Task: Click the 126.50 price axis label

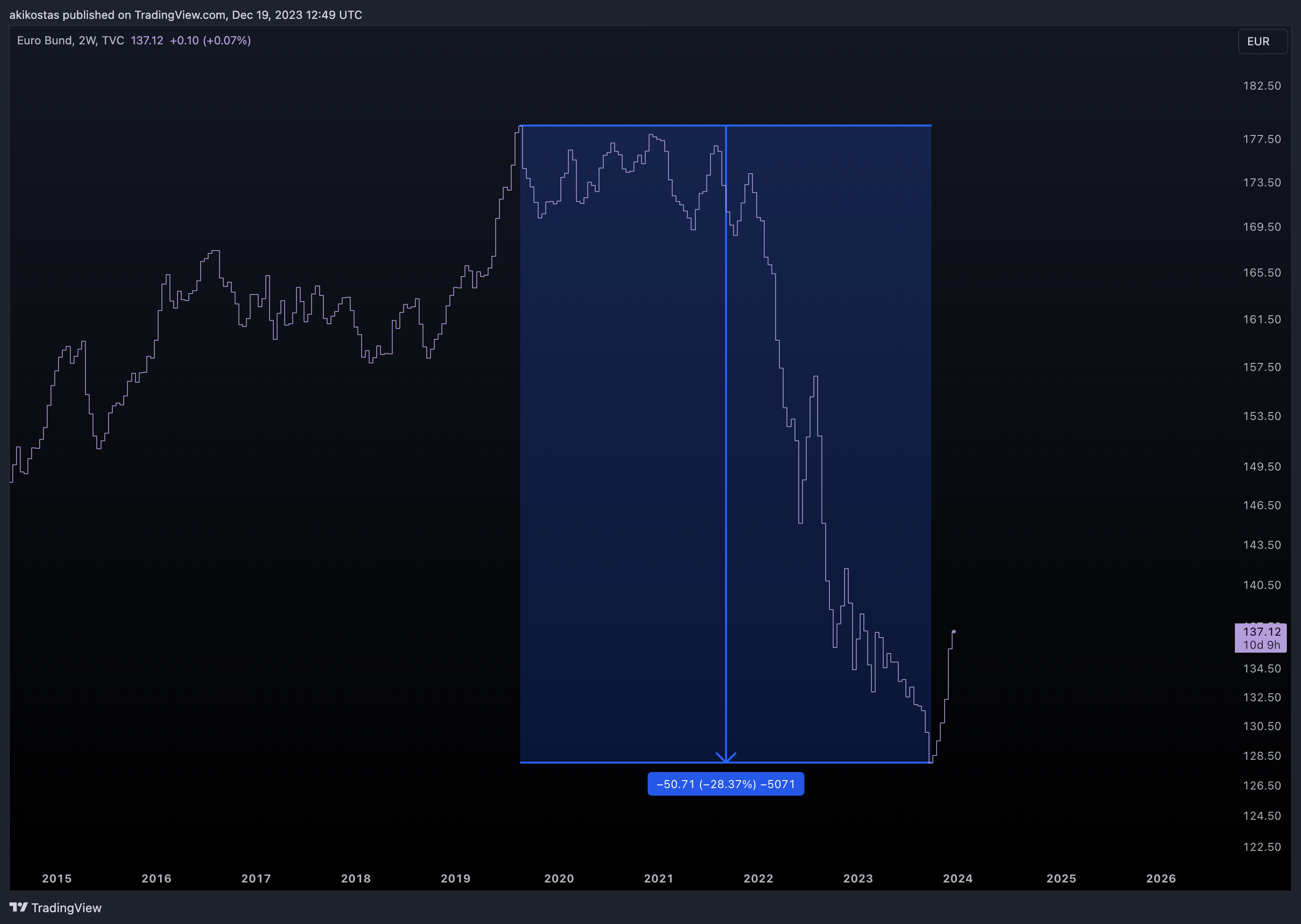Action: (1262, 786)
